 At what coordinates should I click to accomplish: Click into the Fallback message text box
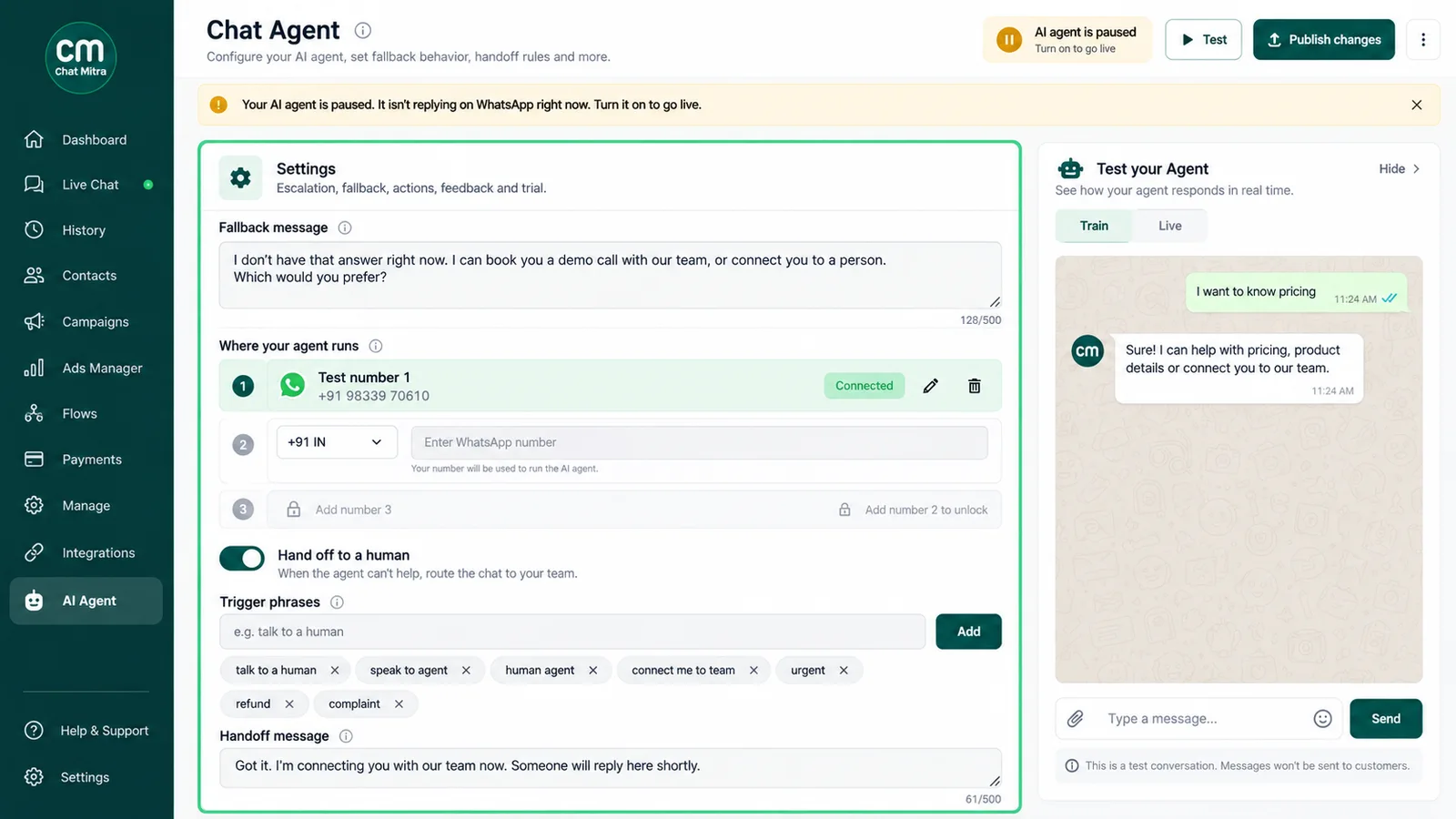610,275
